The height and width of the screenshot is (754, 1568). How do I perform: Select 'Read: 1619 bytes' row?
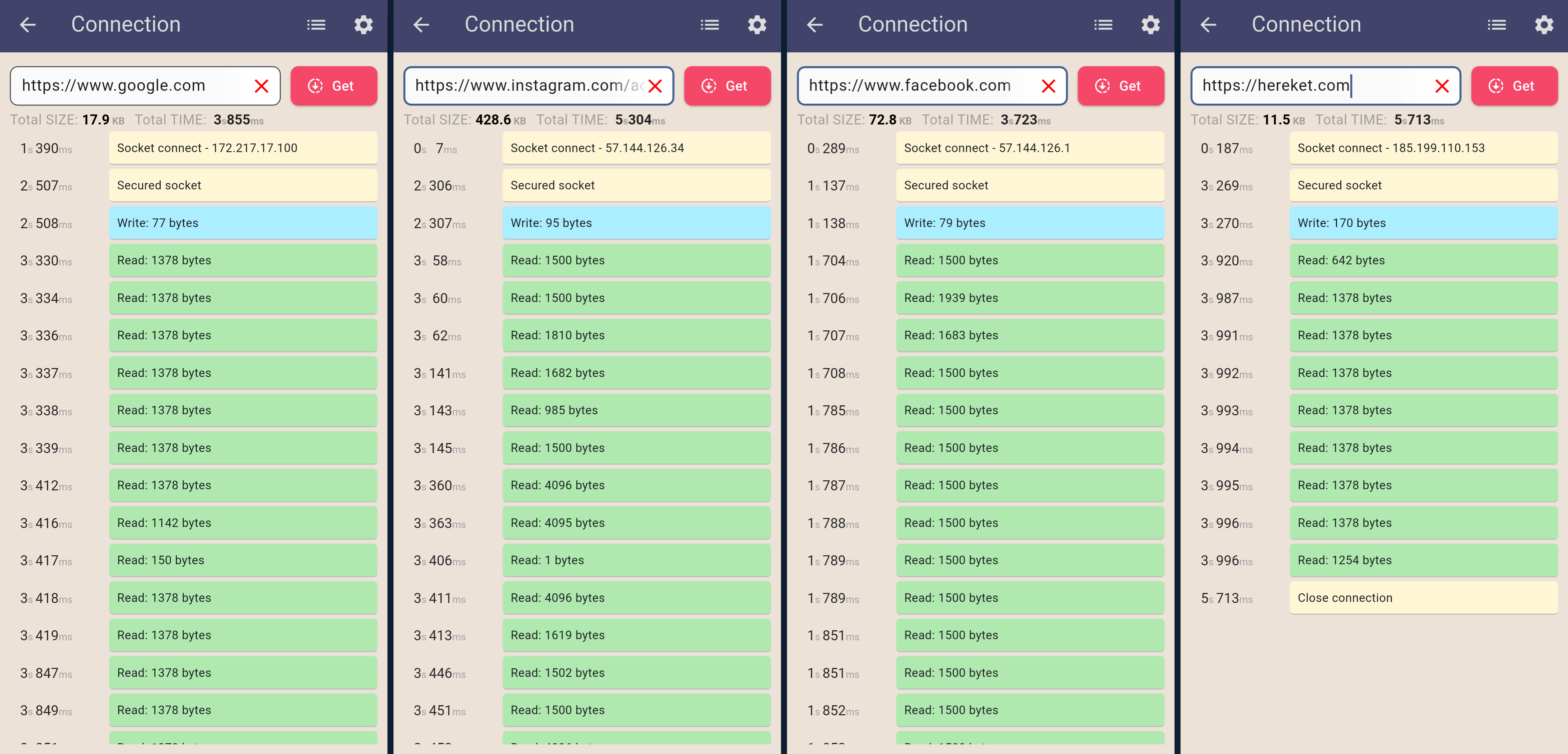point(636,635)
